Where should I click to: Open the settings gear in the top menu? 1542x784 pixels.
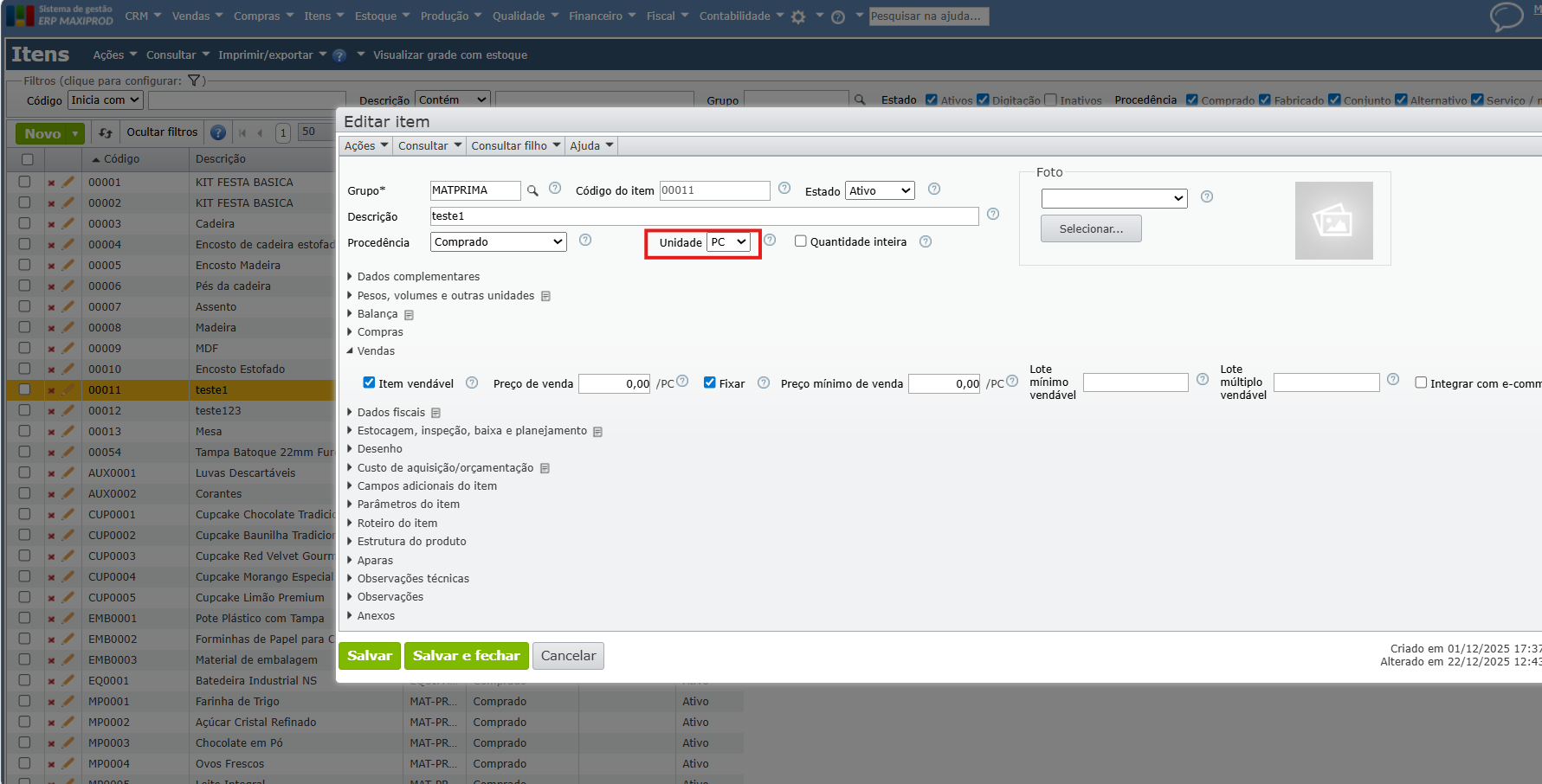[798, 16]
